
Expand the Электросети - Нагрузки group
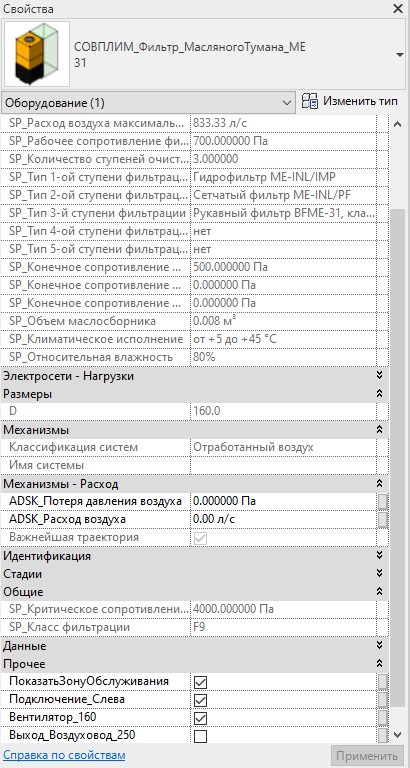point(379,376)
